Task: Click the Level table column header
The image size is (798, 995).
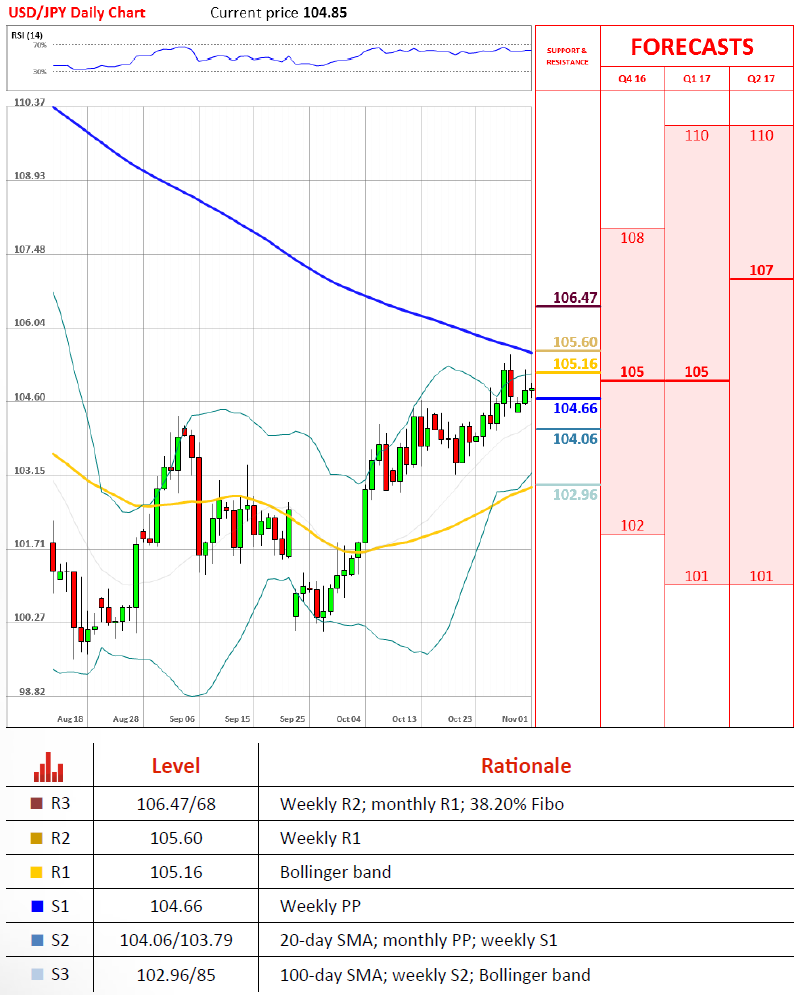Action: [x=176, y=766]
